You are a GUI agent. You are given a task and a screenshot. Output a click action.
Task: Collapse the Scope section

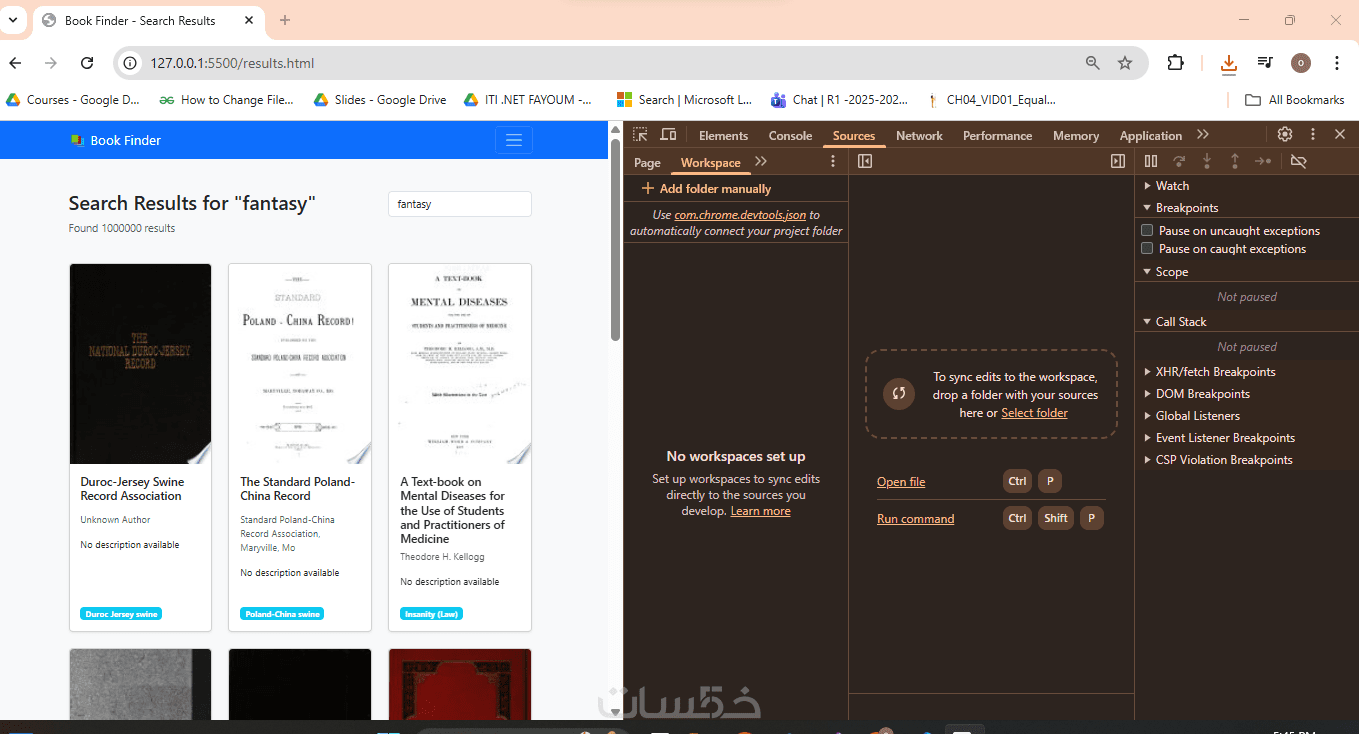click(x=1172, y=272)
